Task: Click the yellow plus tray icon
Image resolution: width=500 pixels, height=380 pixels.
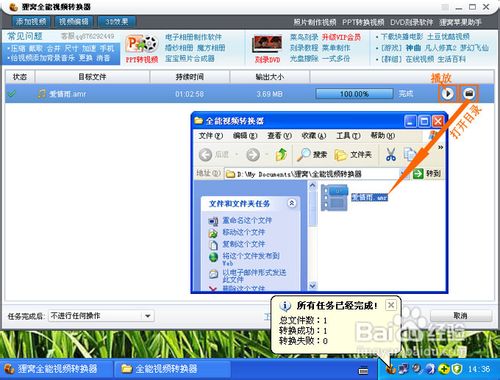Action: click(x=444, y=369)
